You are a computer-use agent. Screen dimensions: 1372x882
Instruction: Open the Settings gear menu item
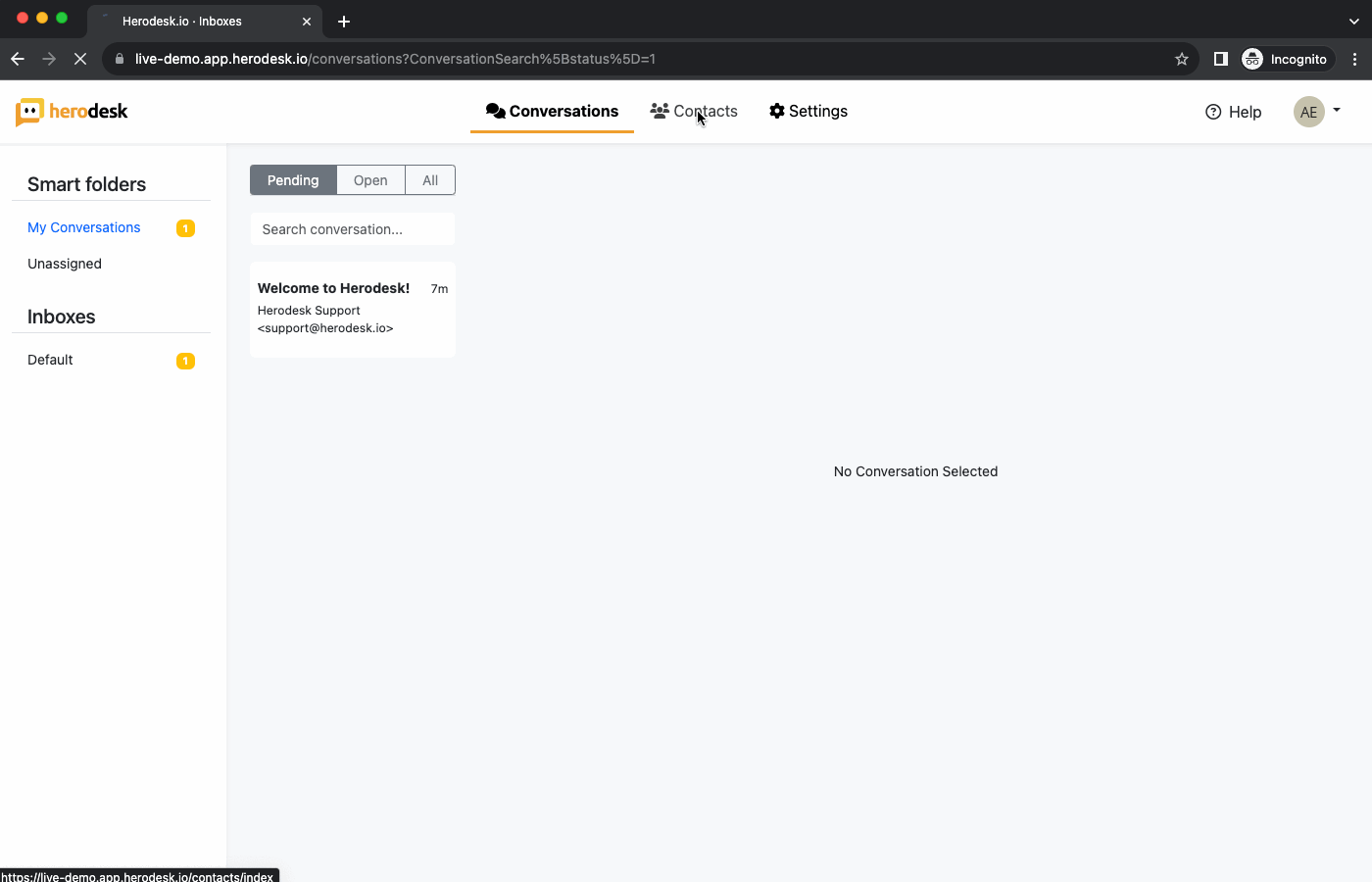[808, 112]
